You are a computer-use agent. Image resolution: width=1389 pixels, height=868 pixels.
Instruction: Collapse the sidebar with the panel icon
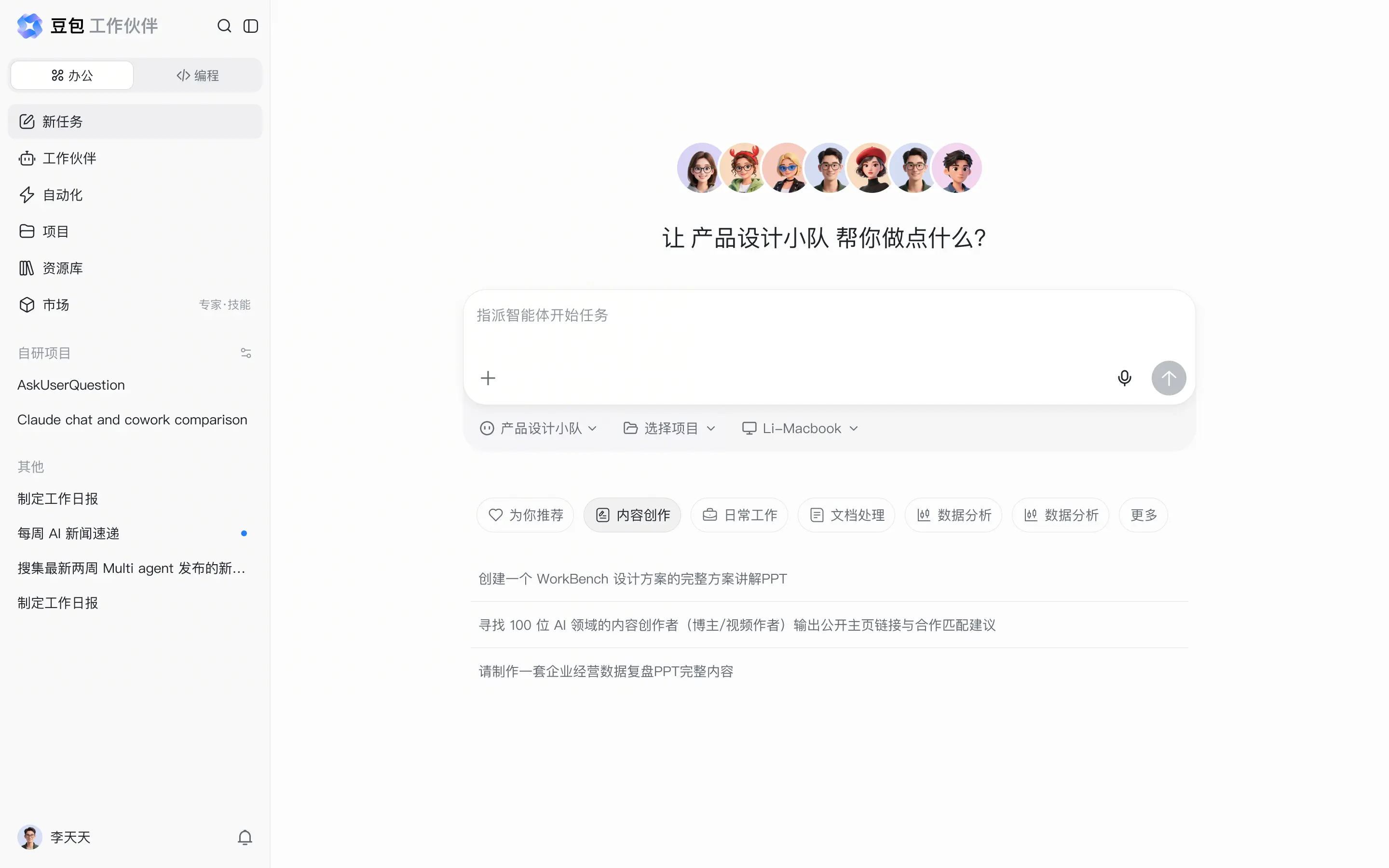point(251,26)
